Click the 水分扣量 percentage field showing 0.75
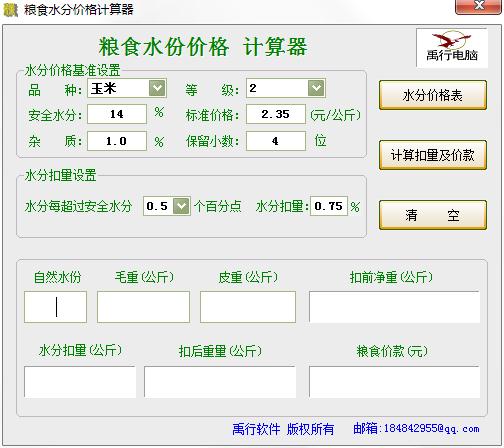This screenshot has width=504, height=448. pos(329,206)
